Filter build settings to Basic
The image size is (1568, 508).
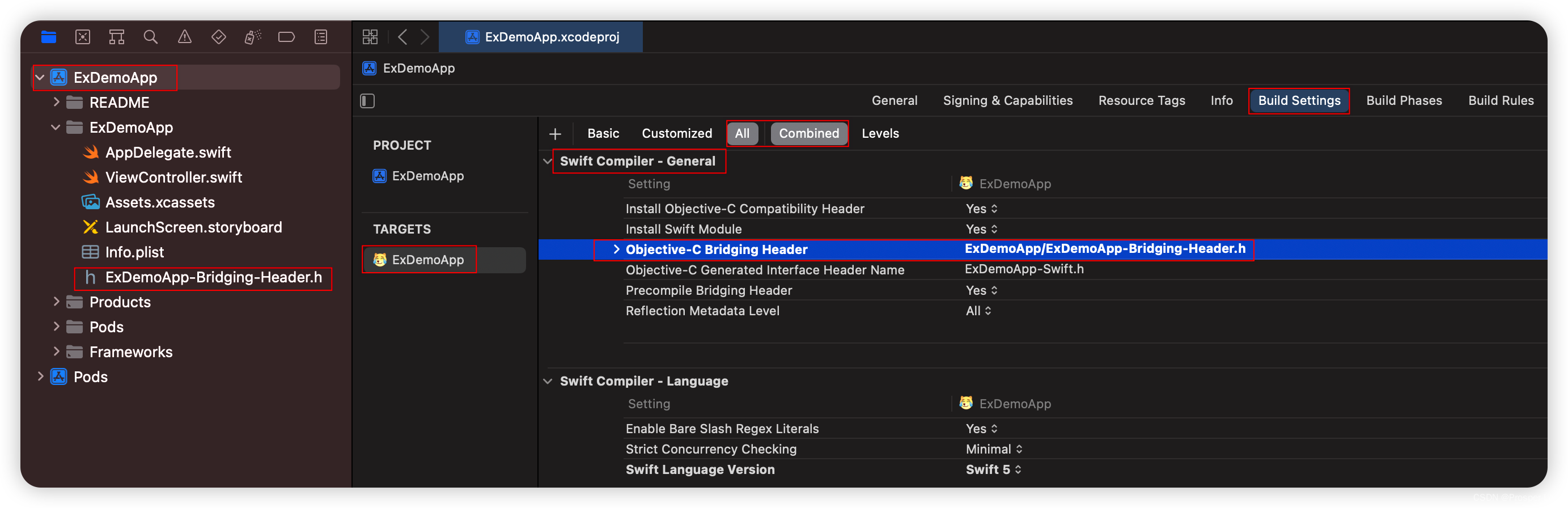(603, 133)
